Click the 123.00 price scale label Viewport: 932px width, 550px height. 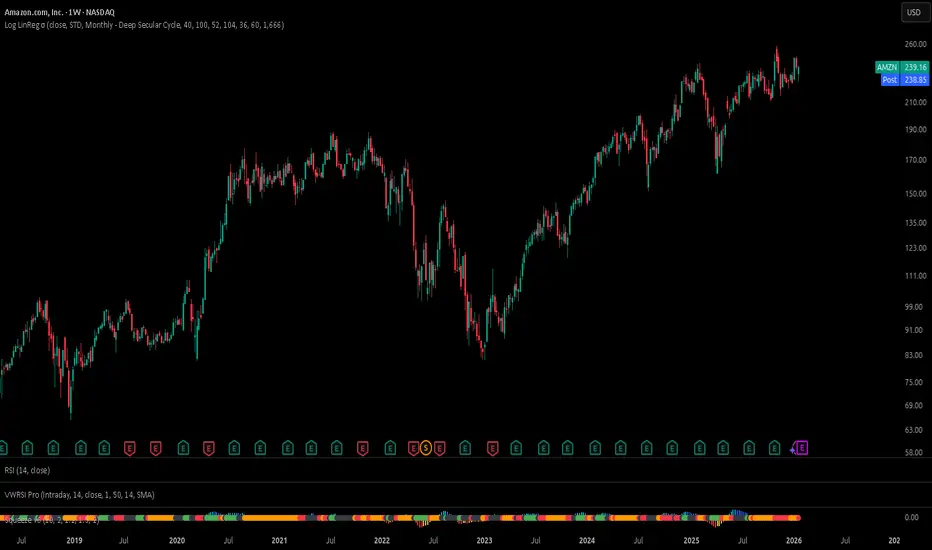(915, 248)
